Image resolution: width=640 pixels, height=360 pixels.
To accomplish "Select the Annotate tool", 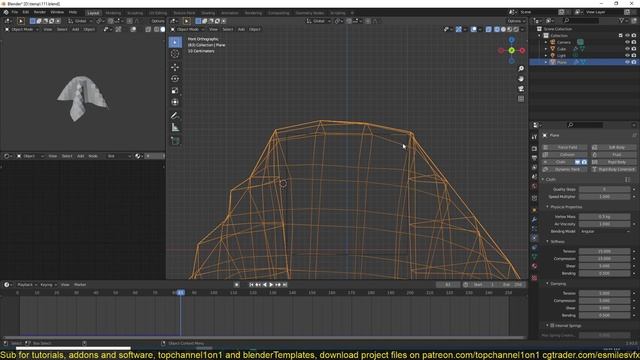I will click(x=175, y=116).
